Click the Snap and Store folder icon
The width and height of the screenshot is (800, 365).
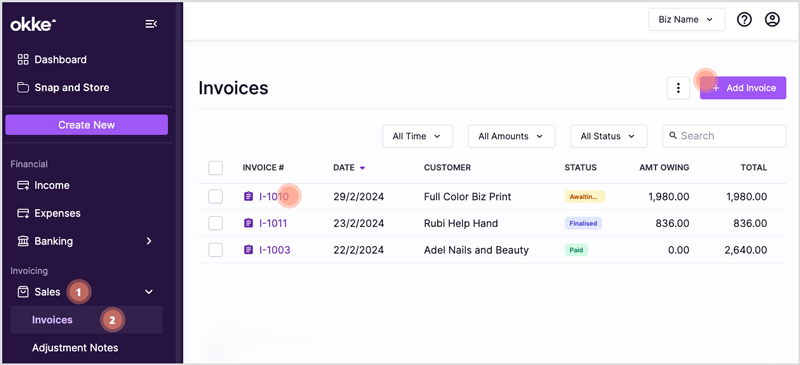click(x=23, y=88)
